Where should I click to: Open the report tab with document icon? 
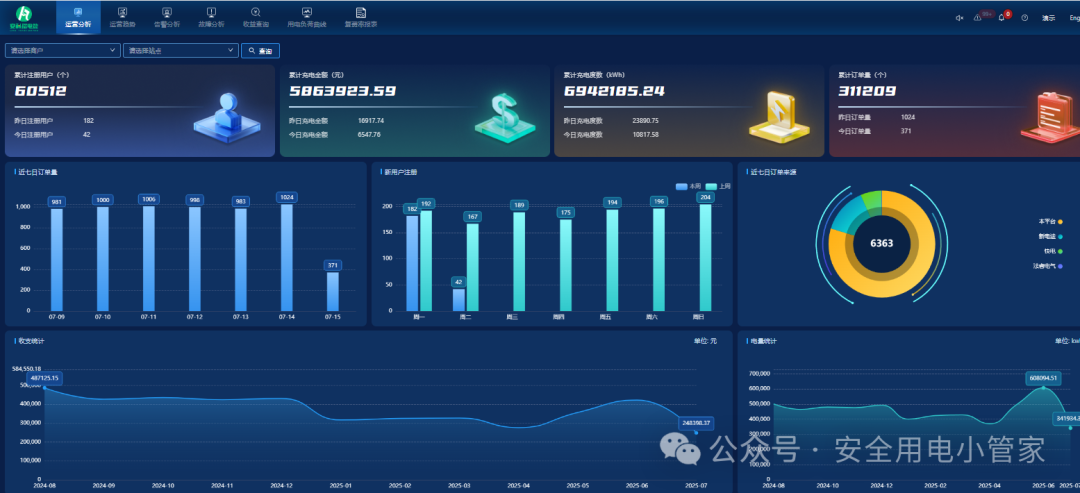coord(361,17)
